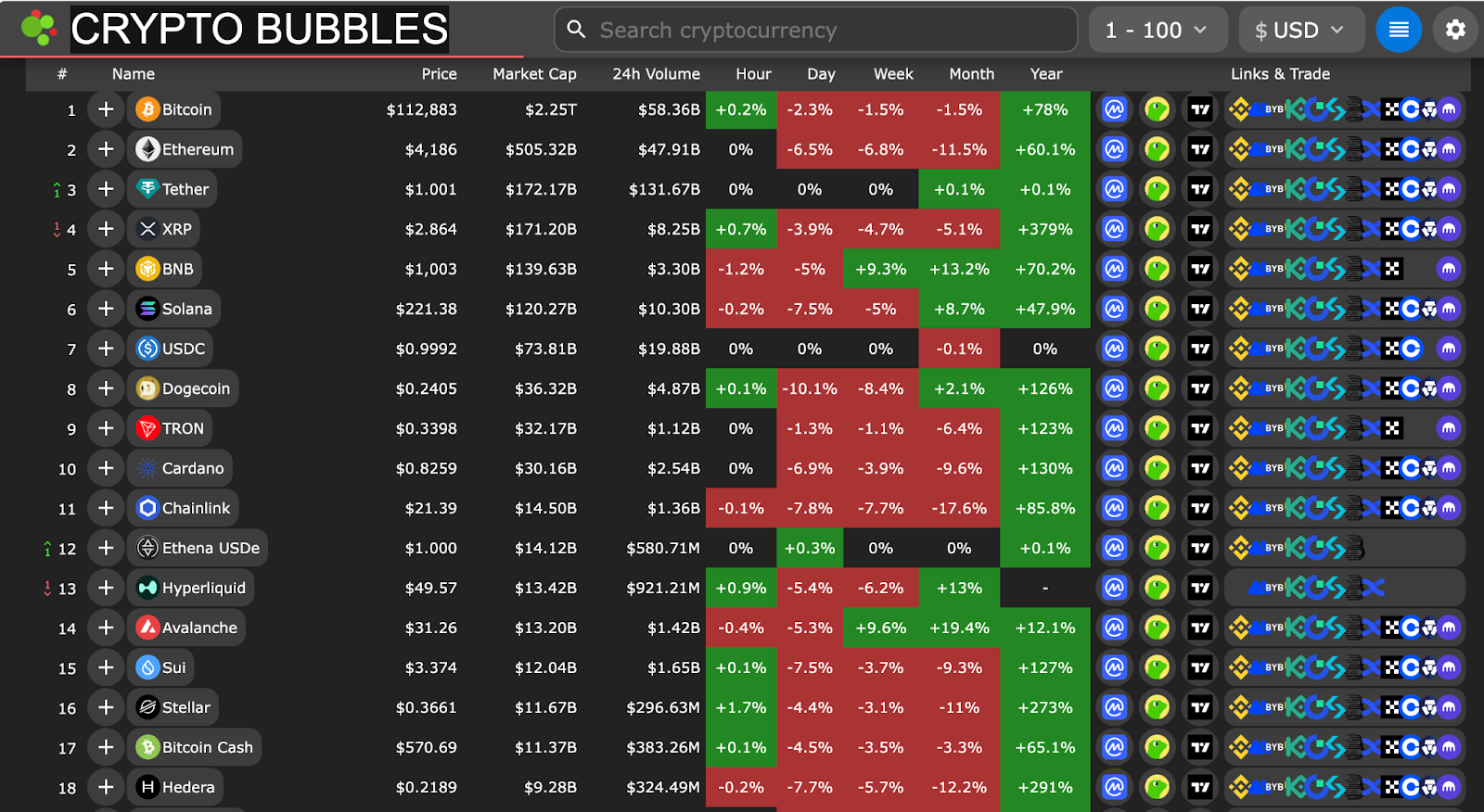Open the Ethena USDe entry
This screenshot has width=1484, height=812.
[198, 548]
